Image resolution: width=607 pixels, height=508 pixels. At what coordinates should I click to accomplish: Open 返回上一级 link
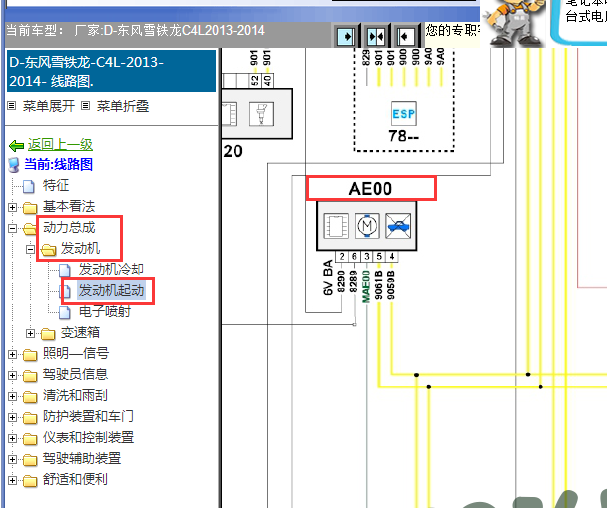click(x=60, y=145)
